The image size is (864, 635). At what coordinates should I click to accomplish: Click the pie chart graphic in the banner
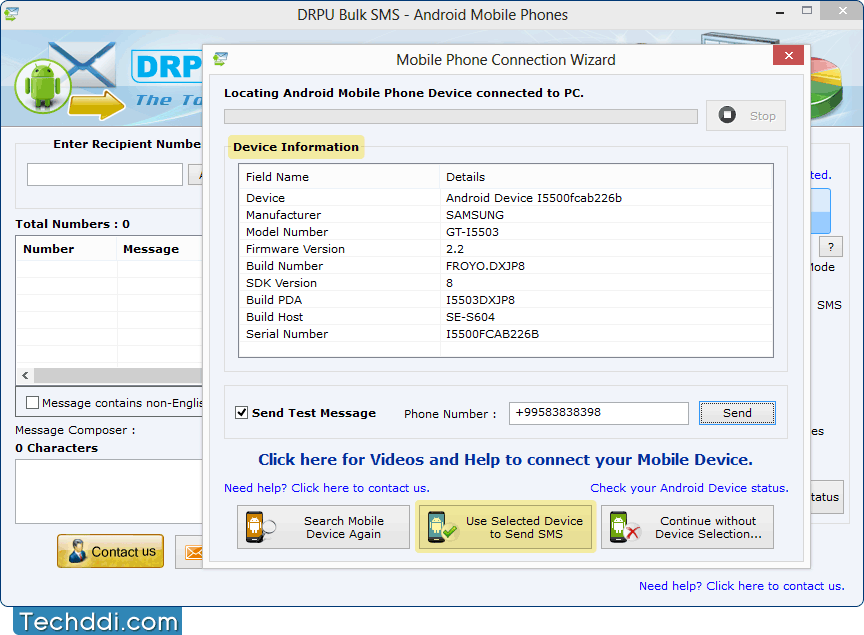[827, 88]
